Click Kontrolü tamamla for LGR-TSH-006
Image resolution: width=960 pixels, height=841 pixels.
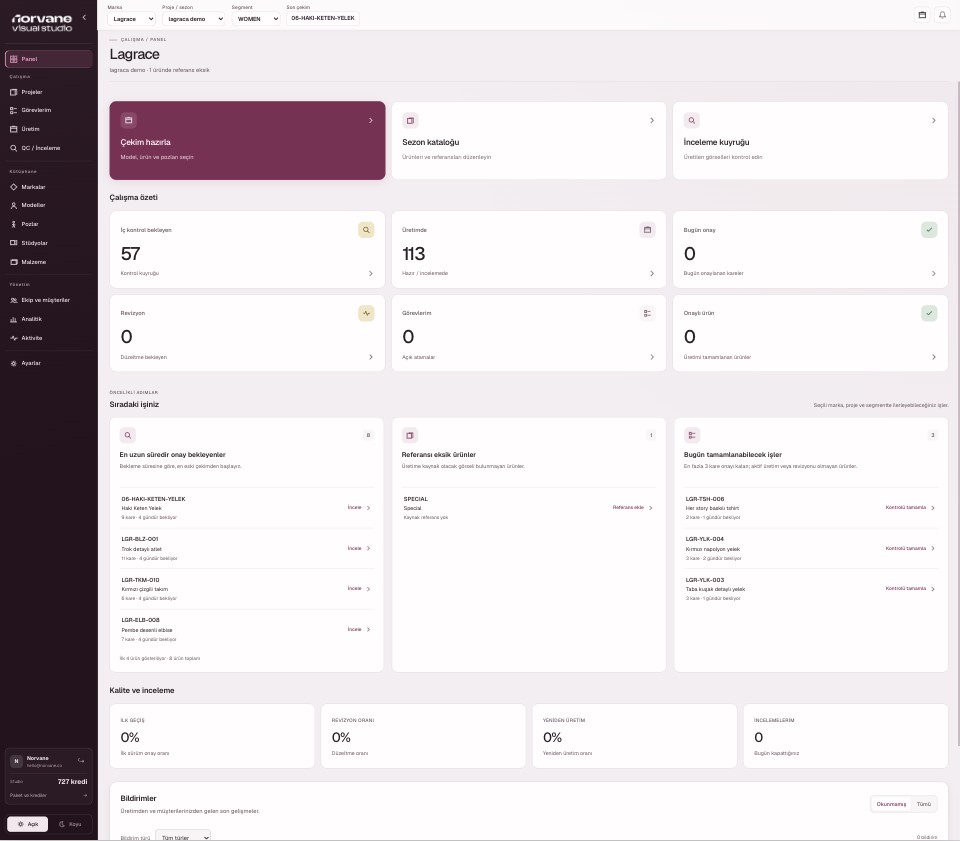[x=910, y=507]
